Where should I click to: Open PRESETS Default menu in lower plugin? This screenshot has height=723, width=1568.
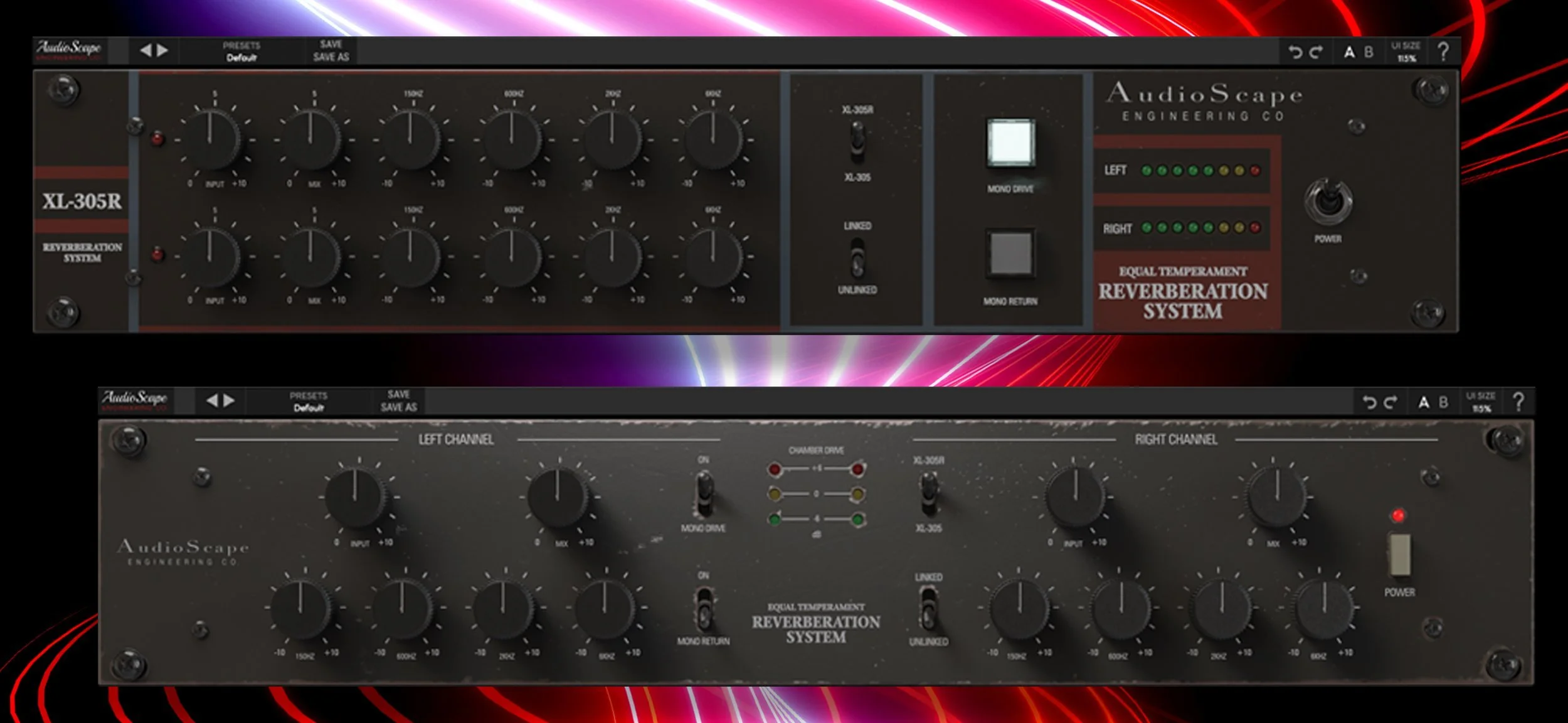click(309, 402)
